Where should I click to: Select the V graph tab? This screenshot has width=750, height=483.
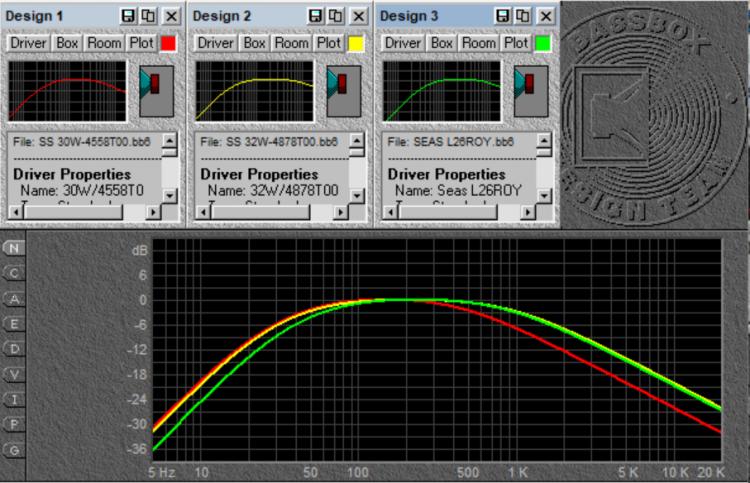coord(14,374)
